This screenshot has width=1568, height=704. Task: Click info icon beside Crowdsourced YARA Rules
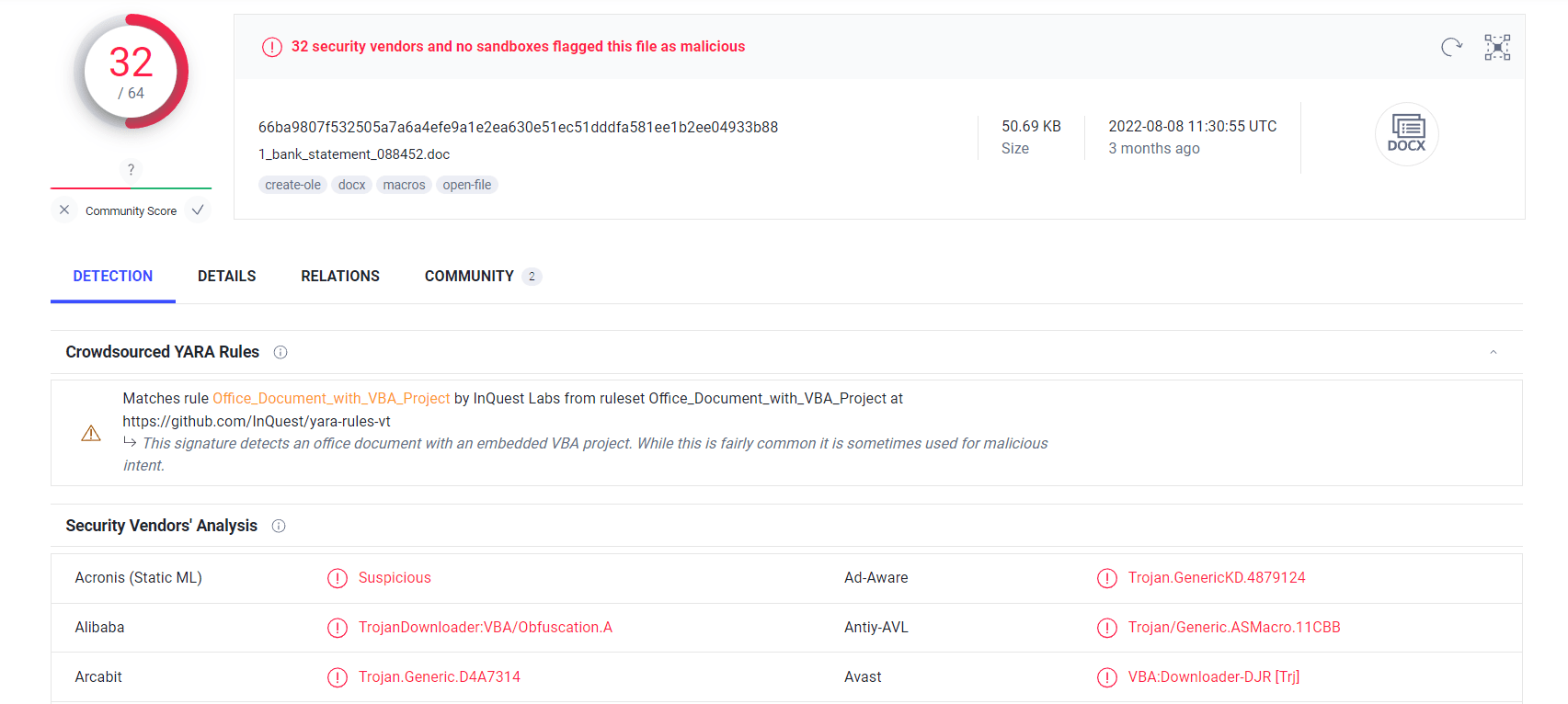click(x=280, y=352)
